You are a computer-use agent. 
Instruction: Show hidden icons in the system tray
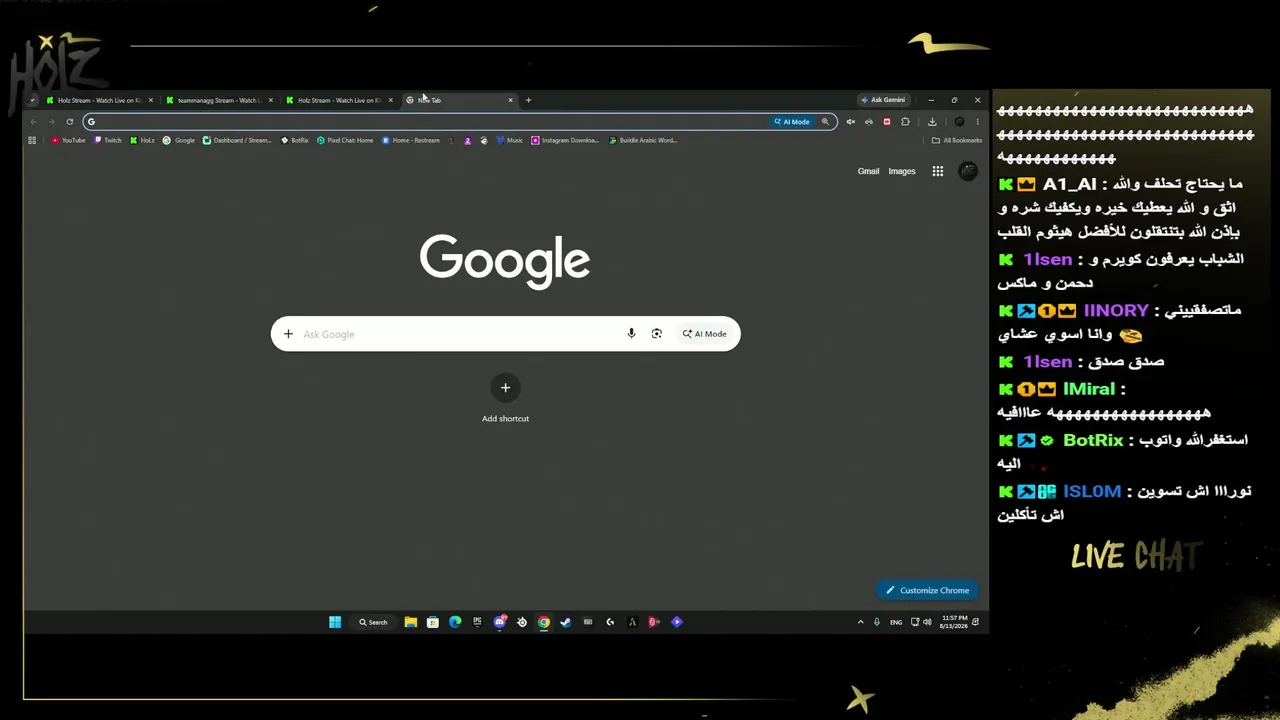860,622
